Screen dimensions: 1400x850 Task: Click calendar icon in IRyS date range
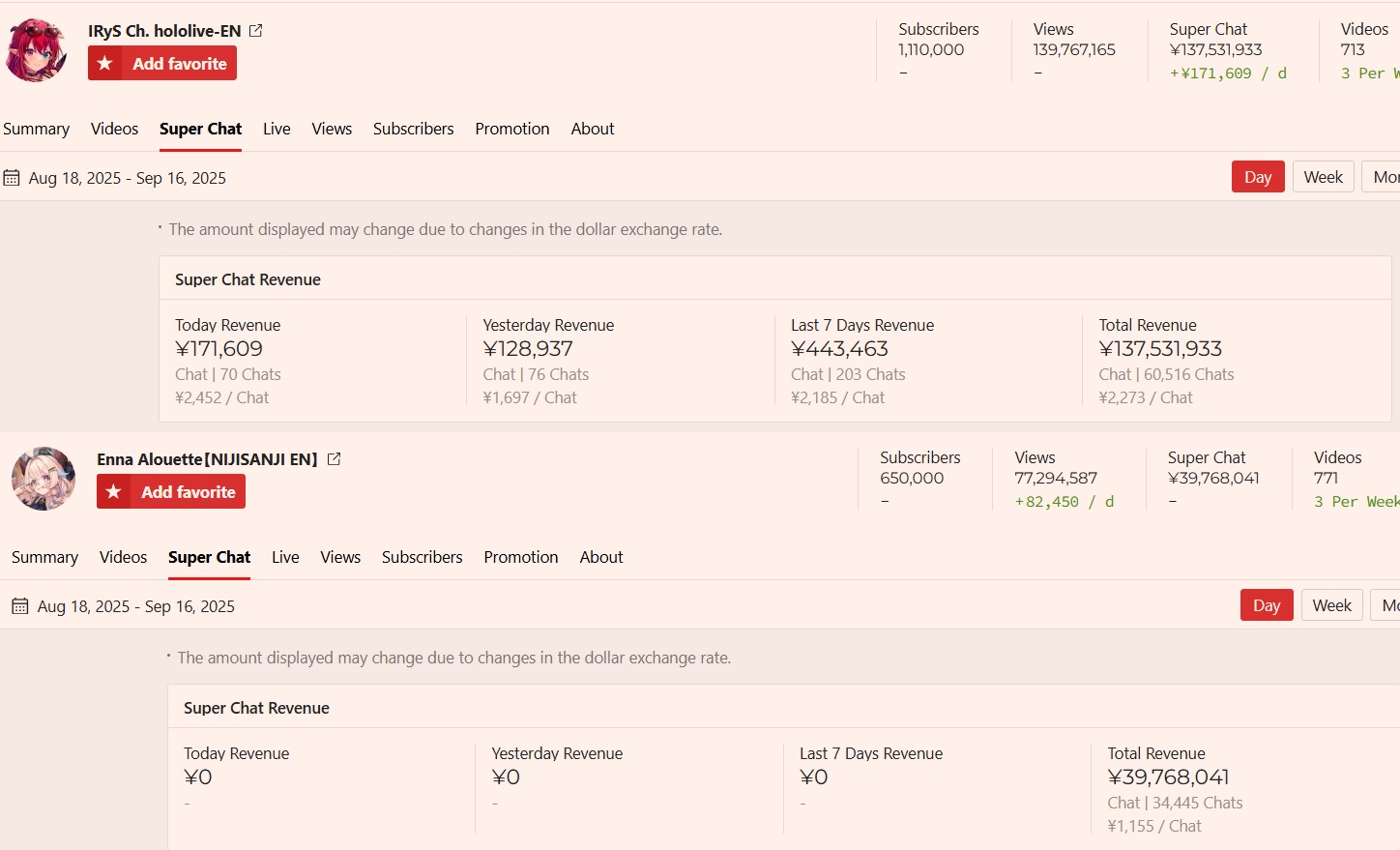coord(12,178)
